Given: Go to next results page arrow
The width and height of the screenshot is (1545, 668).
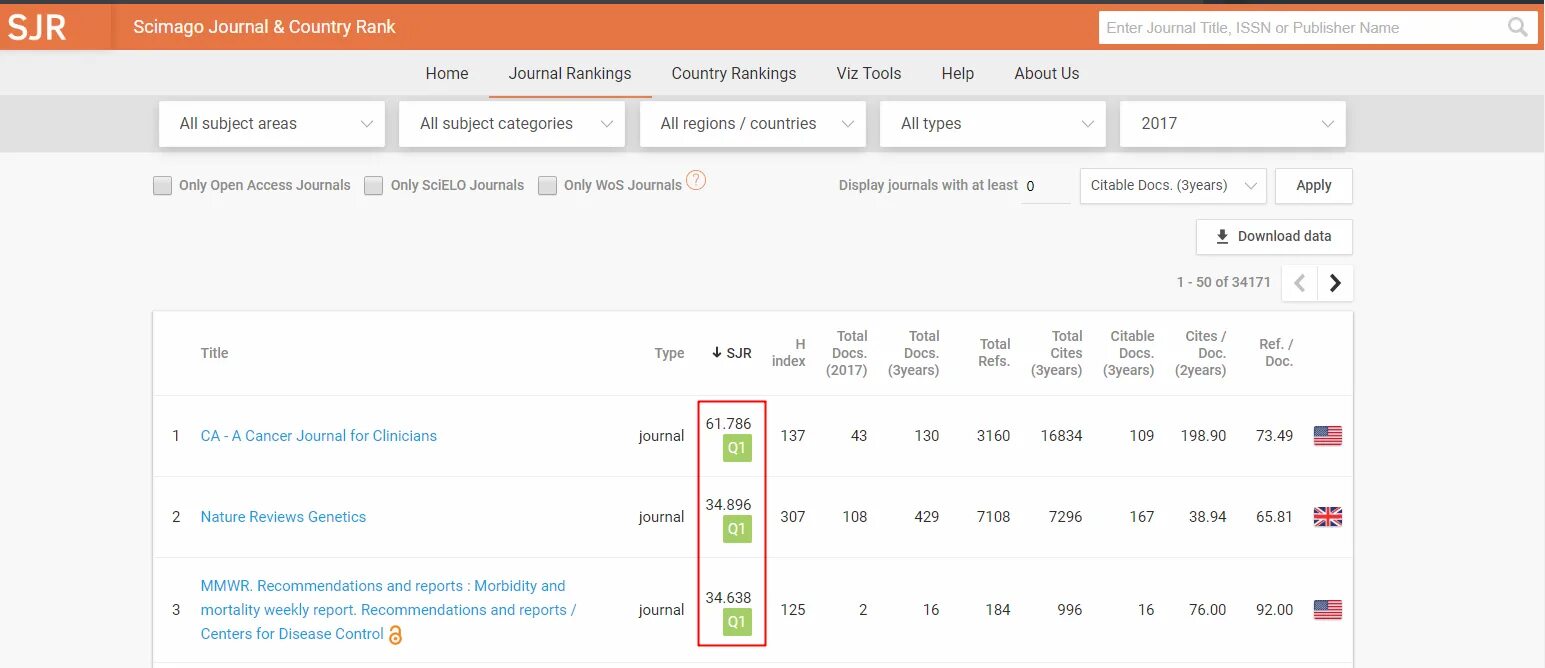Looking at the screenshot, I should click(1335, 283).
